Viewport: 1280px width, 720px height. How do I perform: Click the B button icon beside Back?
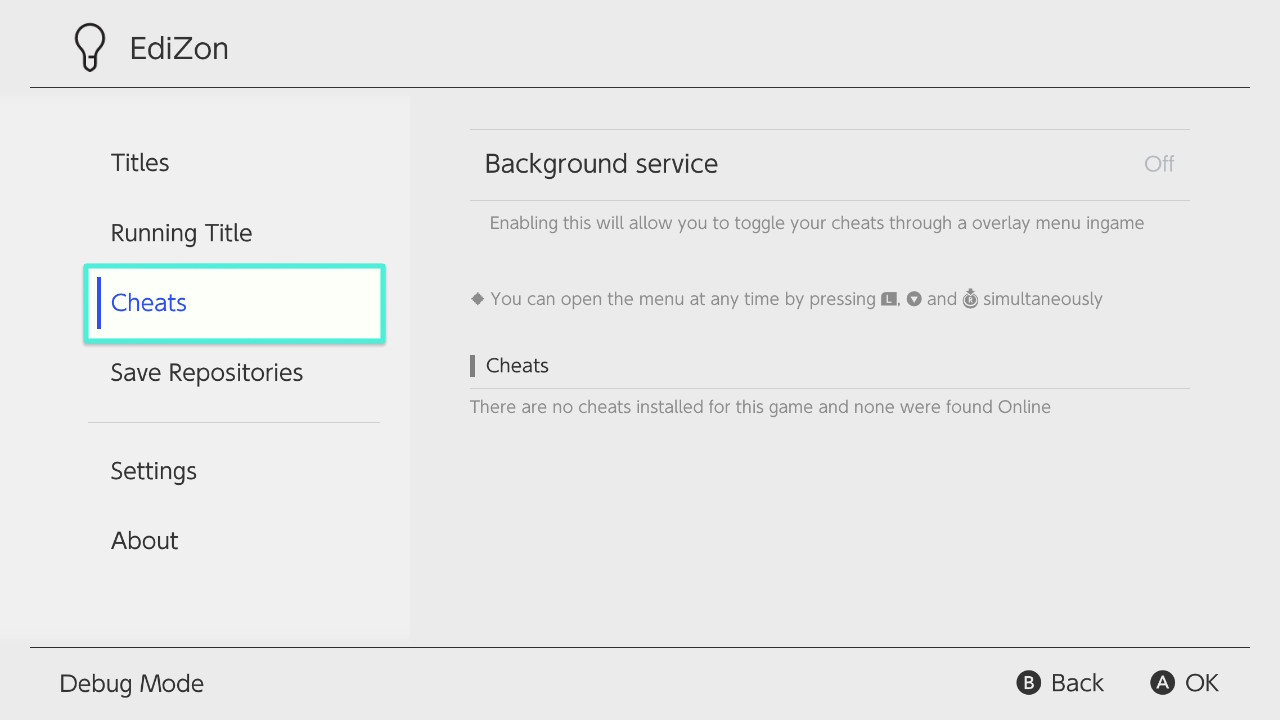[x=1028, y=683]
